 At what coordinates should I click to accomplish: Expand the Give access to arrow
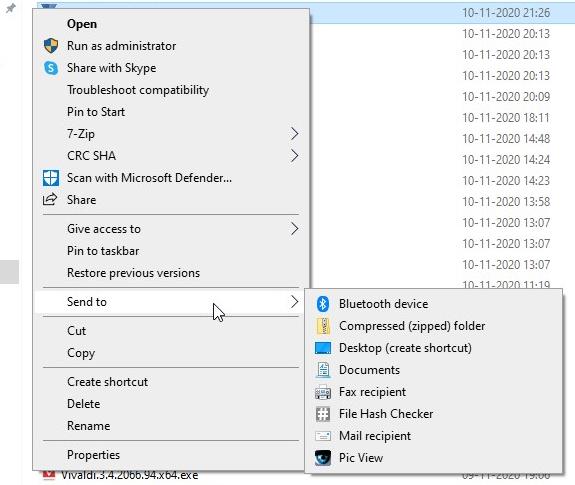pyautogui.click(x=294, y=229)
